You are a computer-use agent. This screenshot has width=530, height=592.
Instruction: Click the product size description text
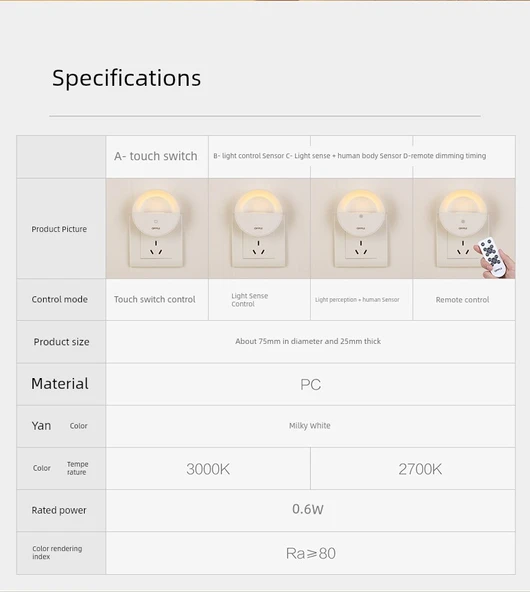(x=308, y=341)
